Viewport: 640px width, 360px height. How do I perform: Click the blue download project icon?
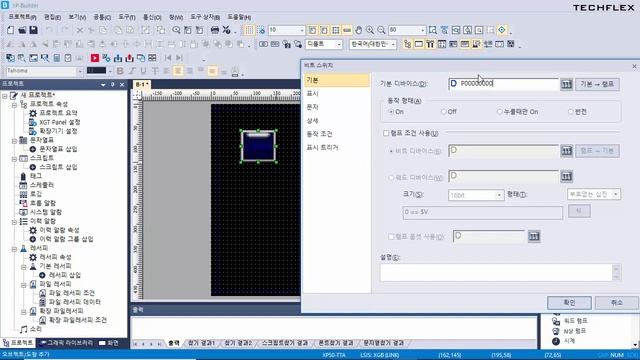pos(118,58)
